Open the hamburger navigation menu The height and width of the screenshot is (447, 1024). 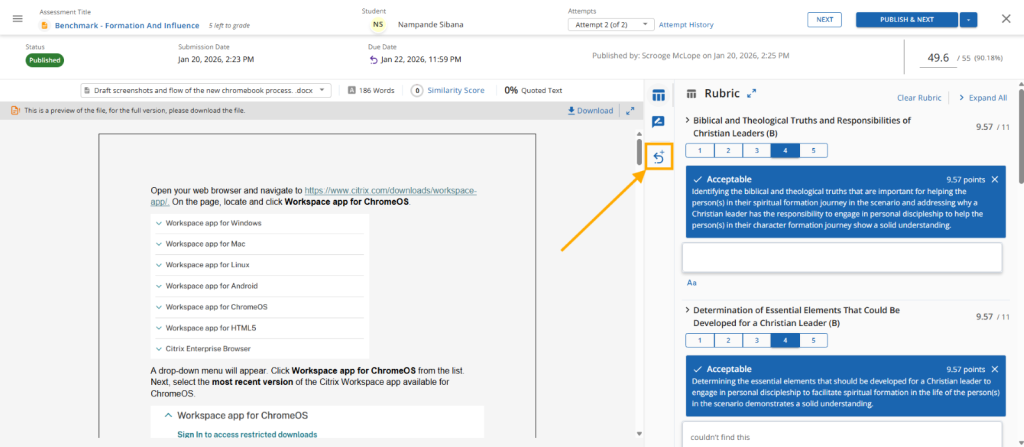[17, 19]
